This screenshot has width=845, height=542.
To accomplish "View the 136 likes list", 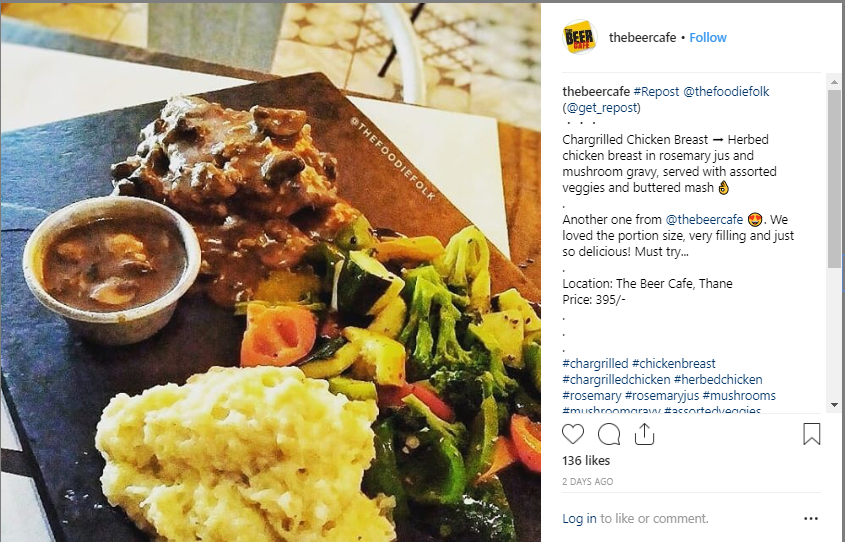I will coord(586,461).
